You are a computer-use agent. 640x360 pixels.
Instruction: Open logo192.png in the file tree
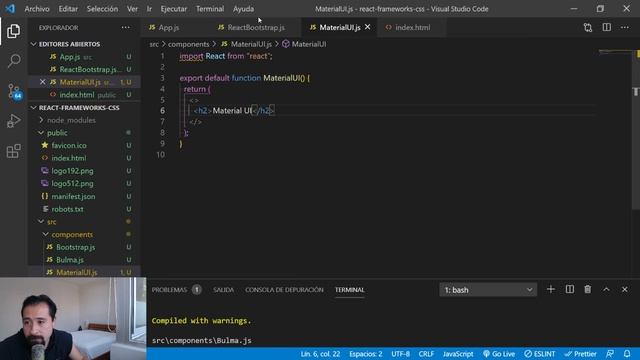click(x=72, y=171)
